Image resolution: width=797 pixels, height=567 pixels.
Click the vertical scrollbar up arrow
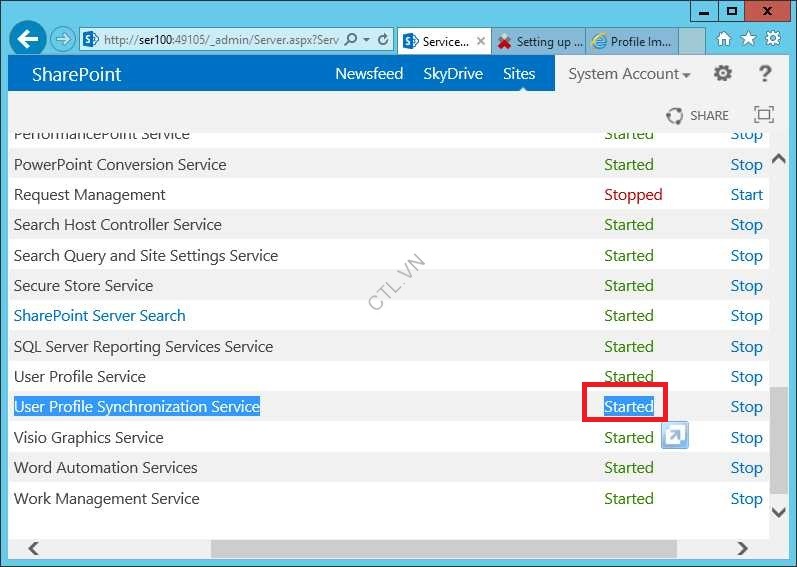pyautogui.click(x=778, y=159)
